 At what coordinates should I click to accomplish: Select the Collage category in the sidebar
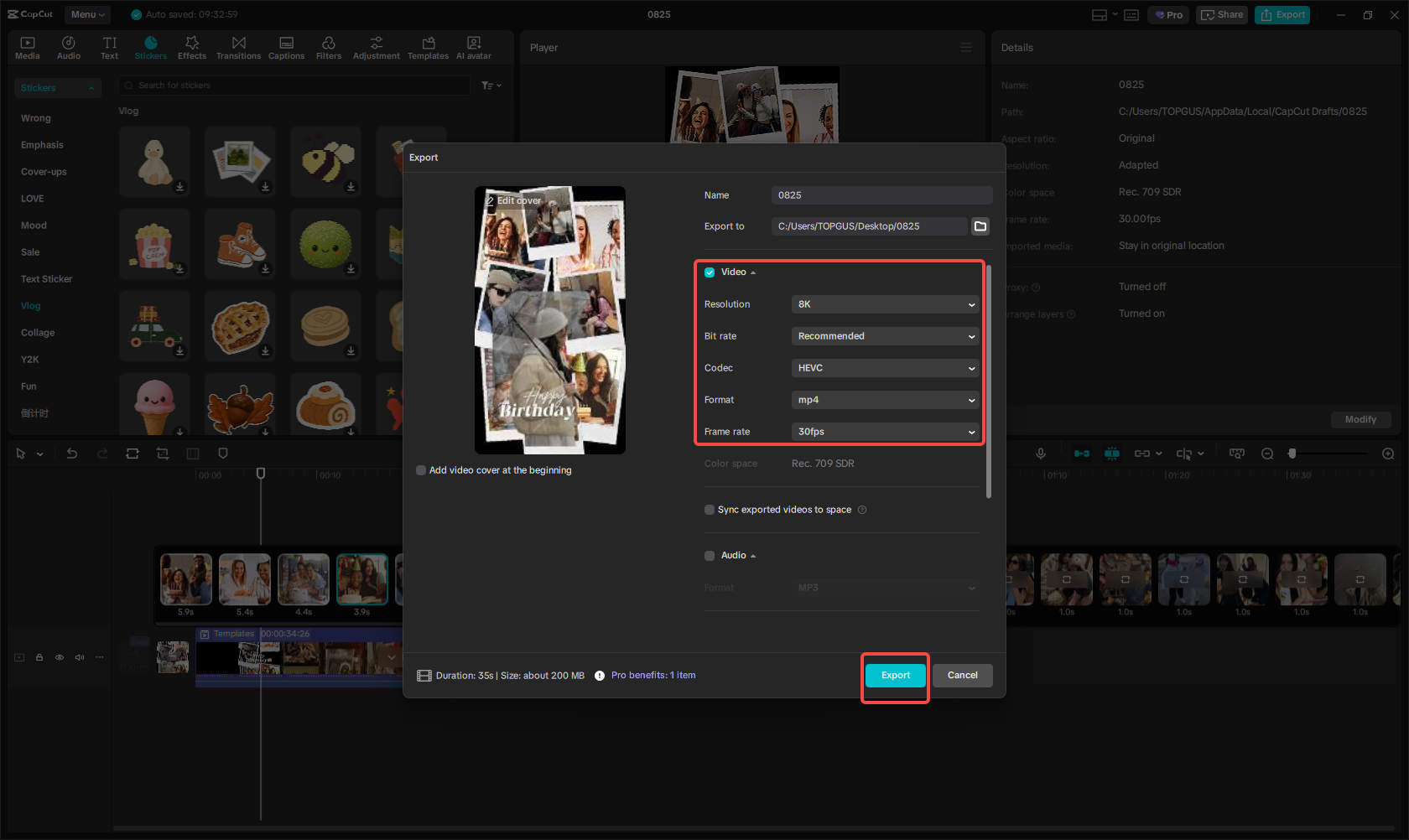click(37, 332)
